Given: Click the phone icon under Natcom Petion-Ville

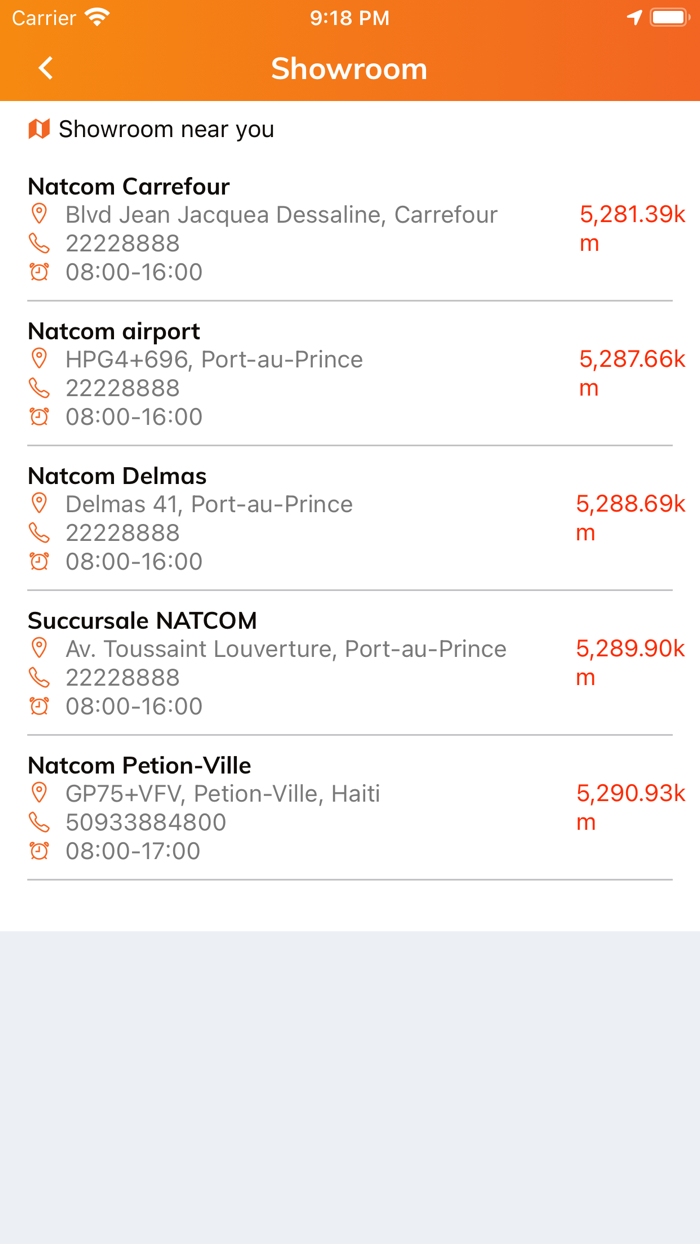Looking at the screenshot, I should pos(40,822).
